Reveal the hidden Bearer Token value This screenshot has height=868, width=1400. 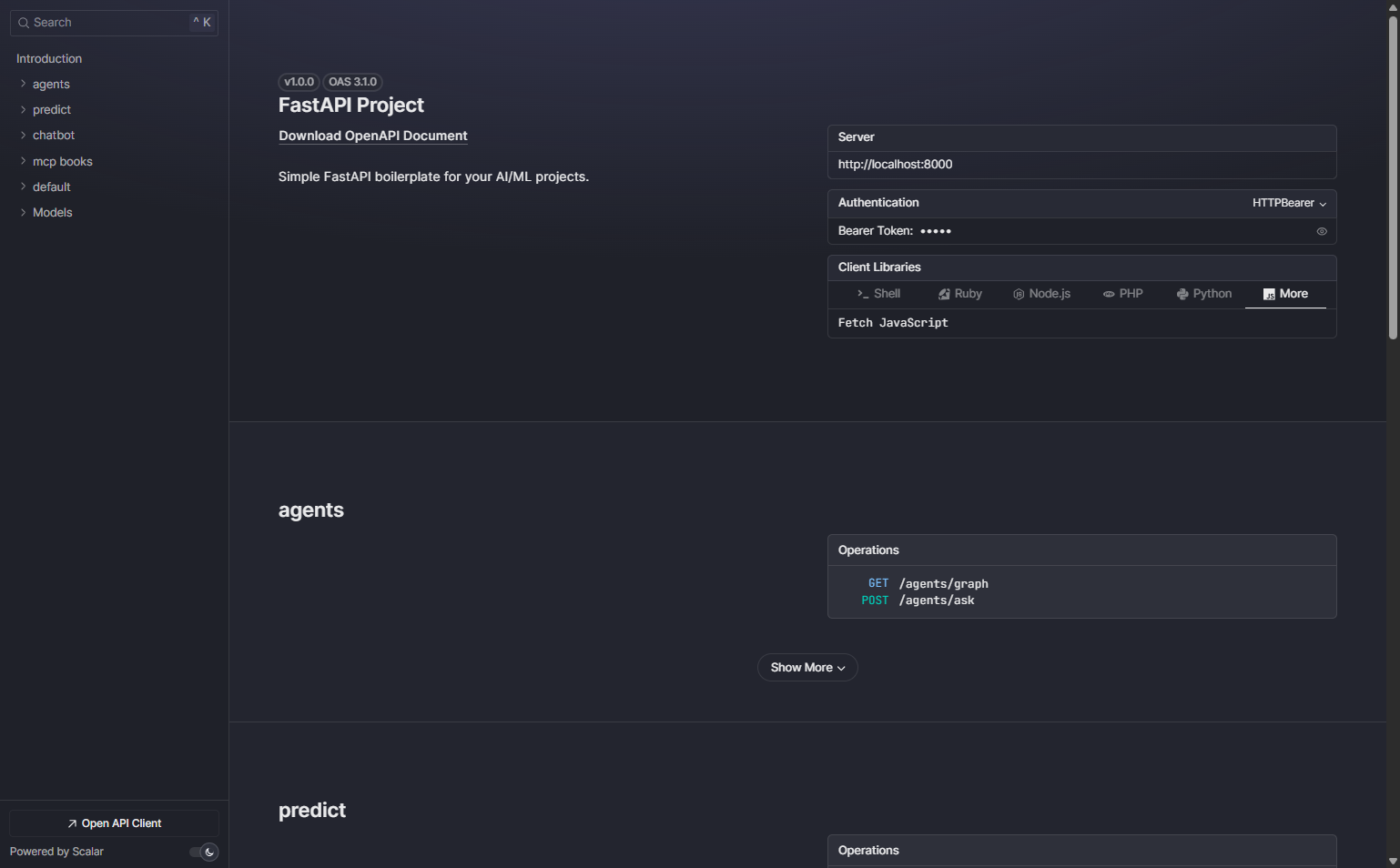(x=1322, y=231)
